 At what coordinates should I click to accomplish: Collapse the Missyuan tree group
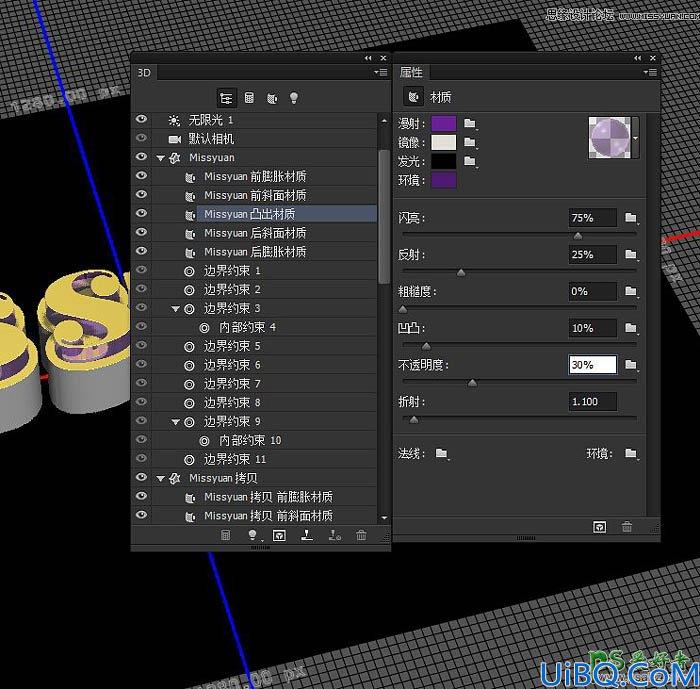pyautogui.click(x=161, y=158)
